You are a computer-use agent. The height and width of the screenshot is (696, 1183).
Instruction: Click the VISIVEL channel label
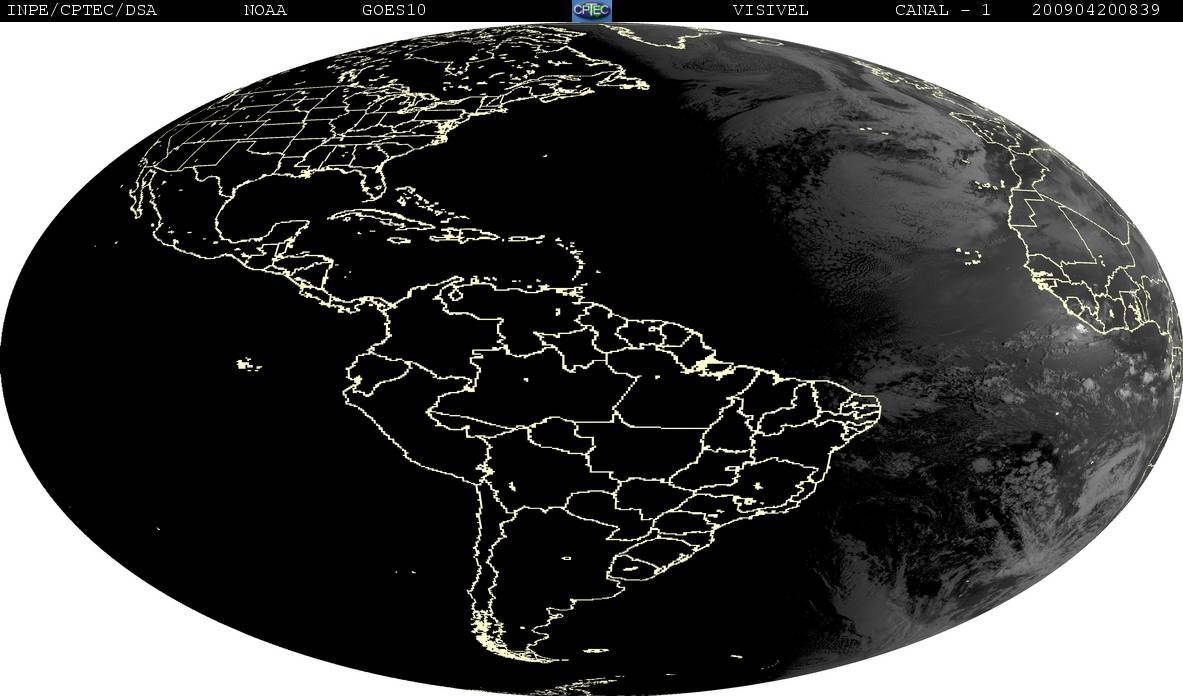pos(770,10)
